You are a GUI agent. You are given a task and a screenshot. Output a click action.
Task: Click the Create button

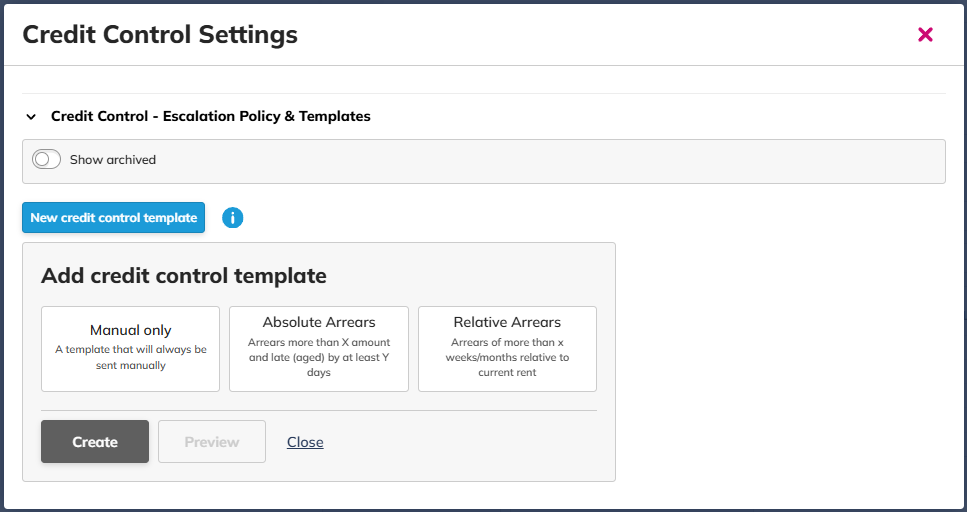click(x=95, y=442)
